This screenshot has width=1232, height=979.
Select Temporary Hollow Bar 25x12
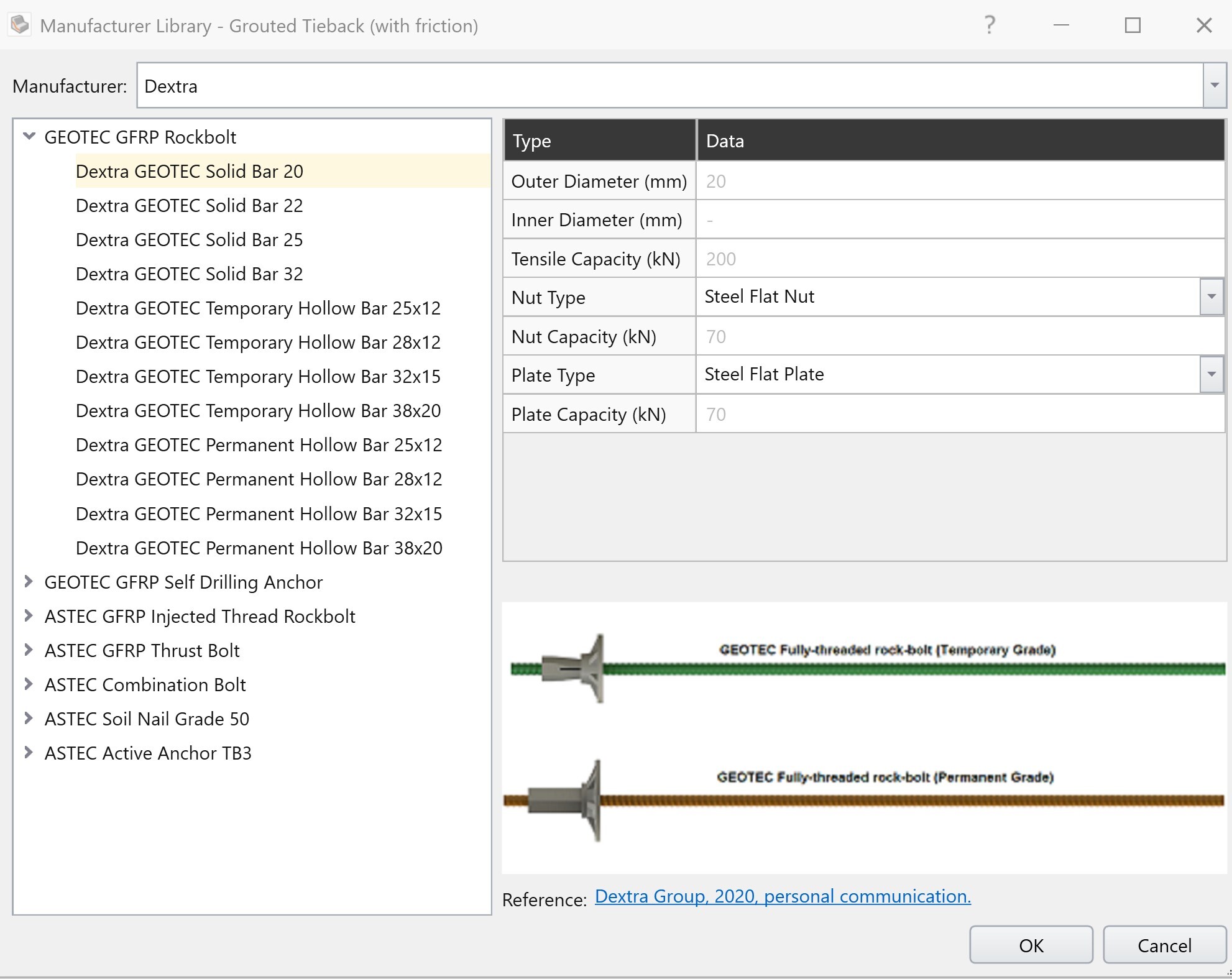click(259, 308)
